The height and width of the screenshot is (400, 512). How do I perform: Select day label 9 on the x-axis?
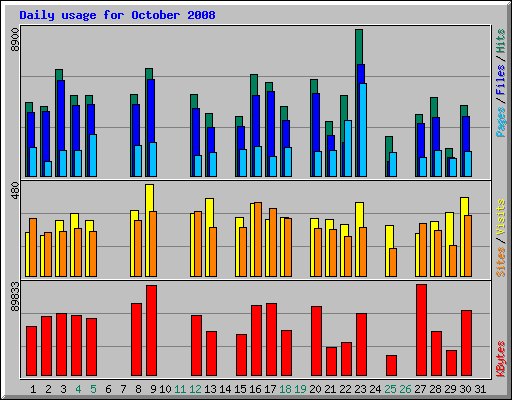coord(153,389)
